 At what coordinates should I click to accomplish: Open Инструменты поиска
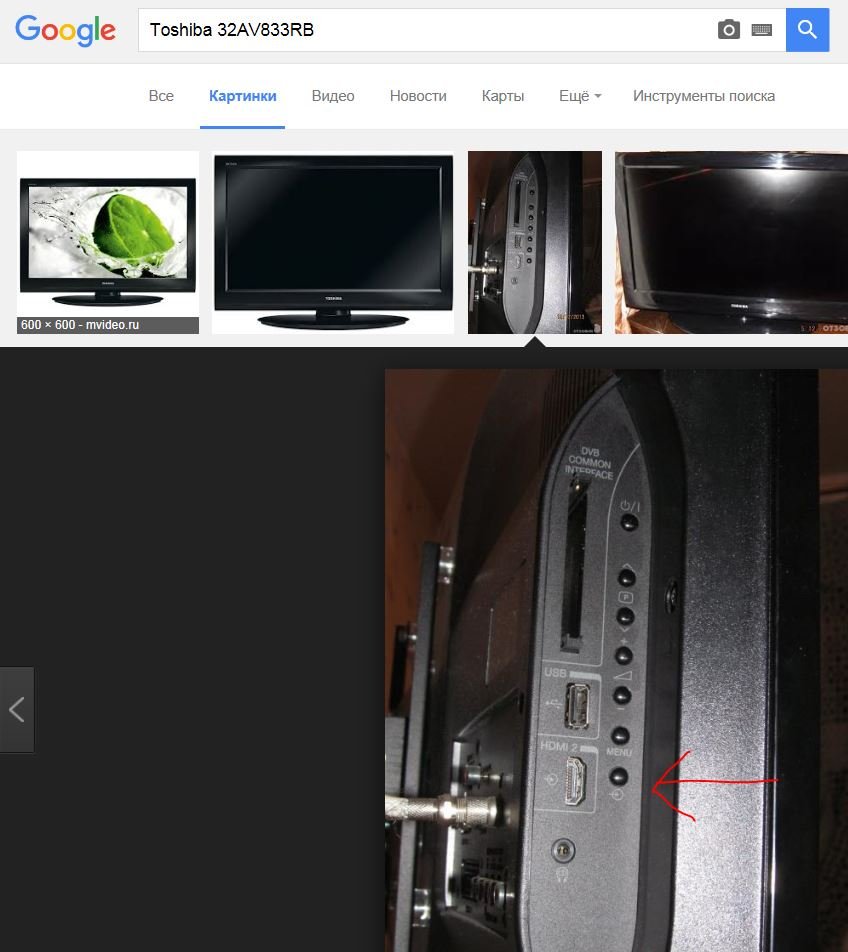[704, 96]
